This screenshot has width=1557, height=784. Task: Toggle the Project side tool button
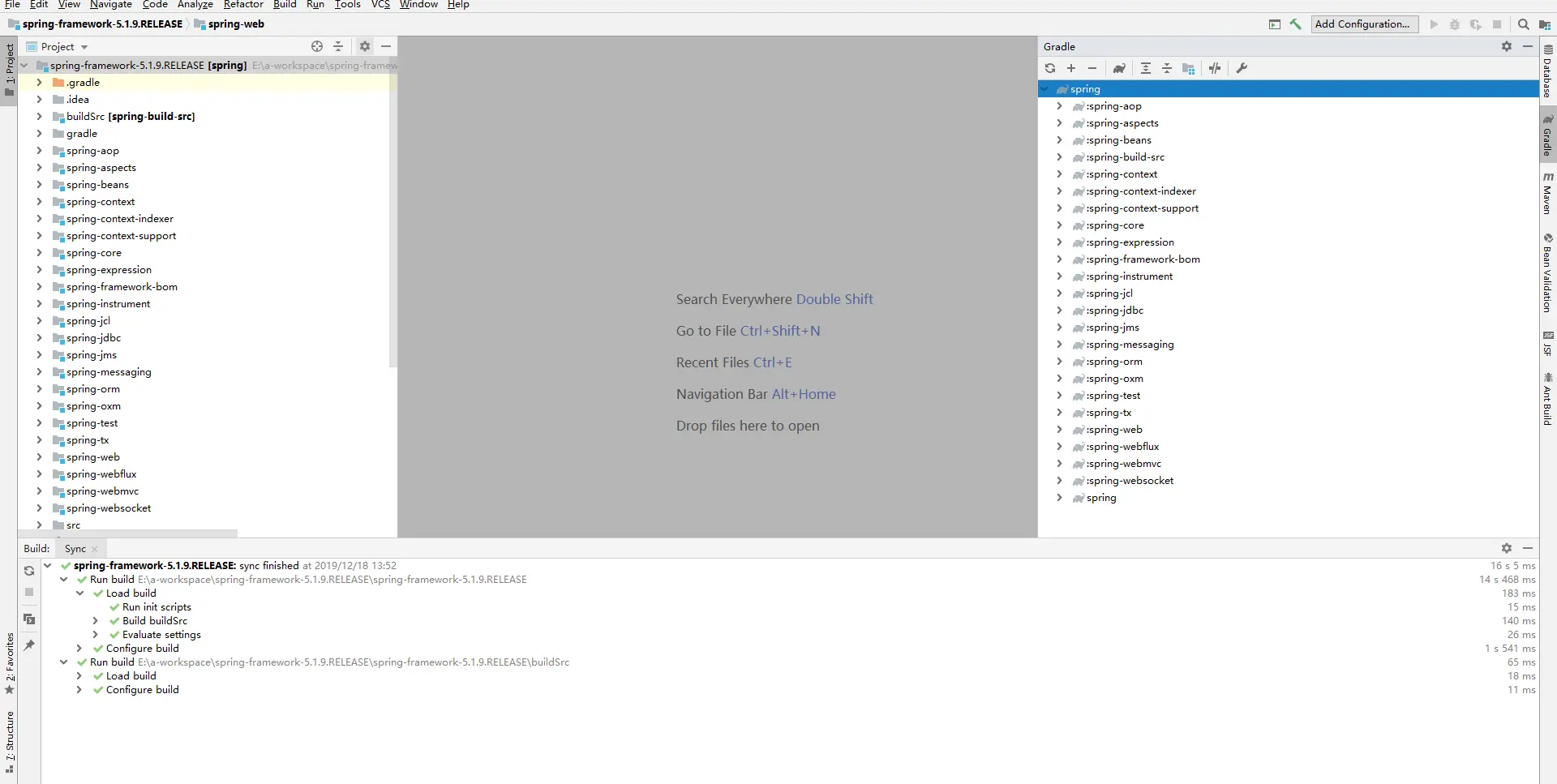[x=9, y=71]
